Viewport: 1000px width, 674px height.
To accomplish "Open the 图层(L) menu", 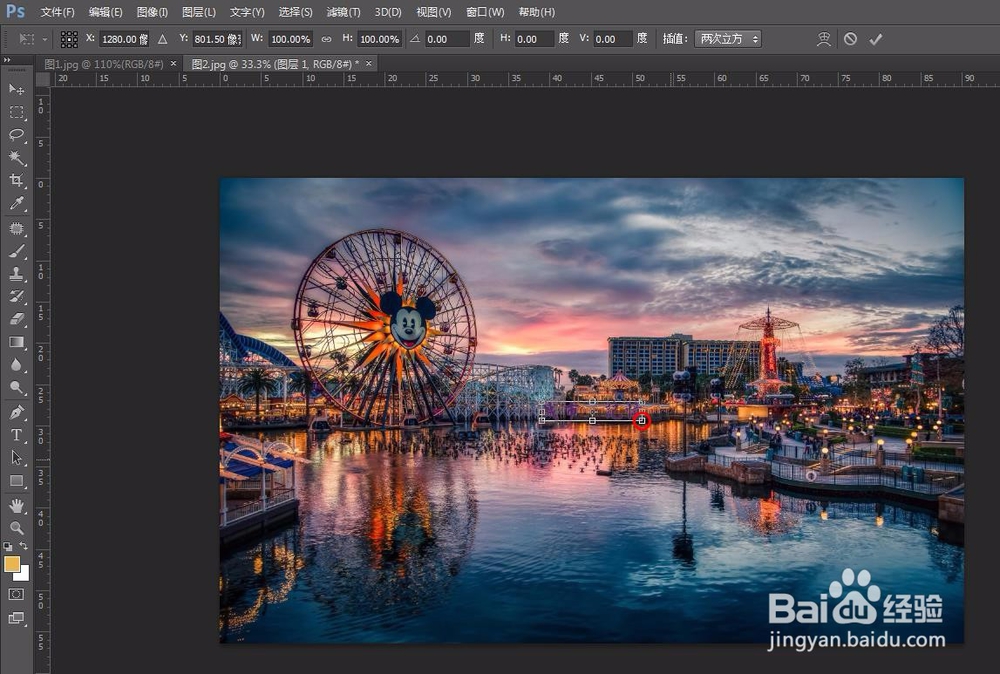I will (198, 12).
